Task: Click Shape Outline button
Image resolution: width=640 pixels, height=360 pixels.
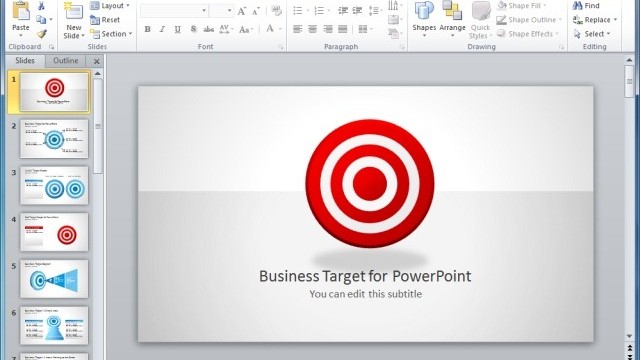Action: click(529, 20)
